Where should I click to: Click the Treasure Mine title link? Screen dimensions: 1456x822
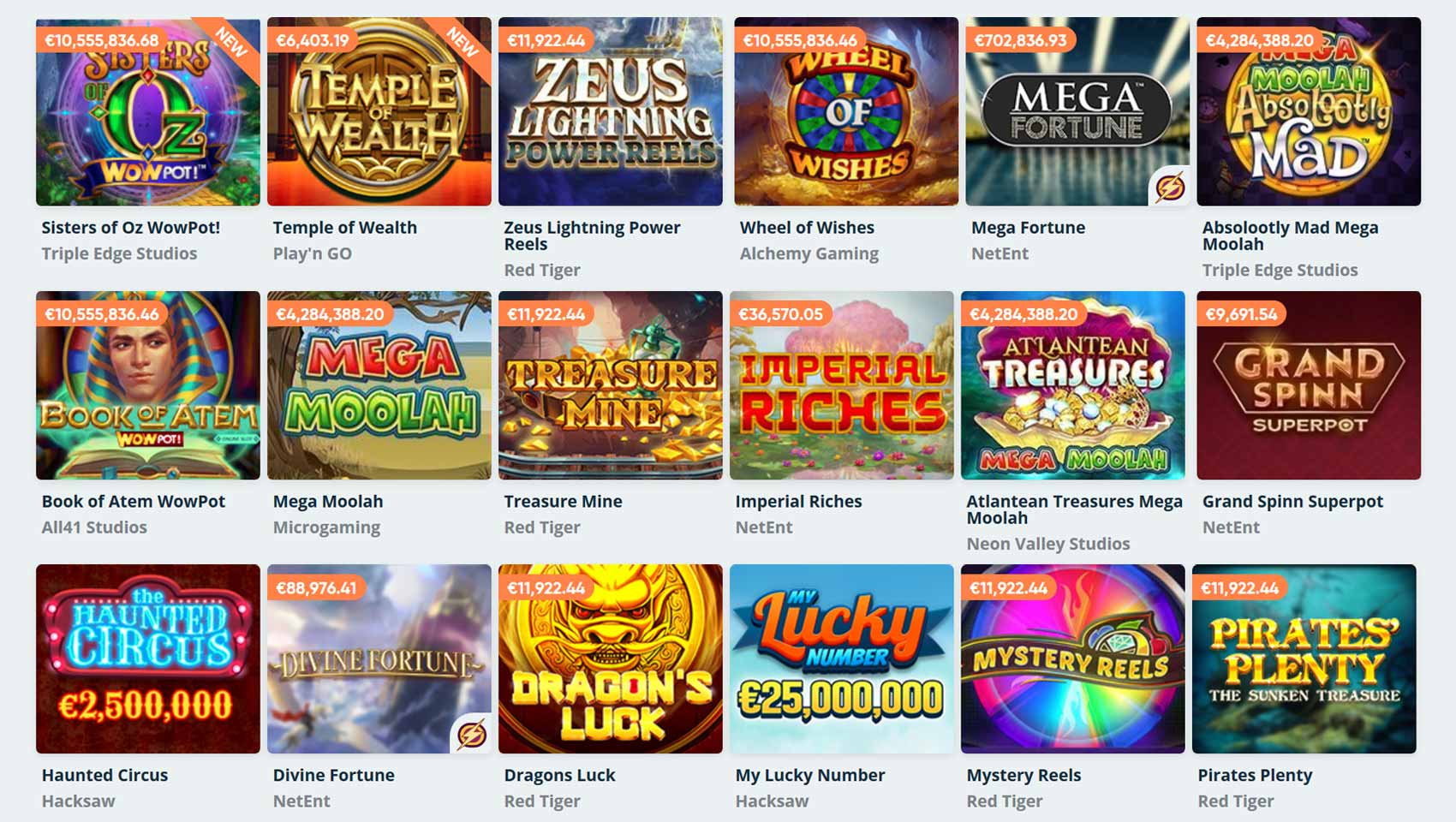pos(564,502)
